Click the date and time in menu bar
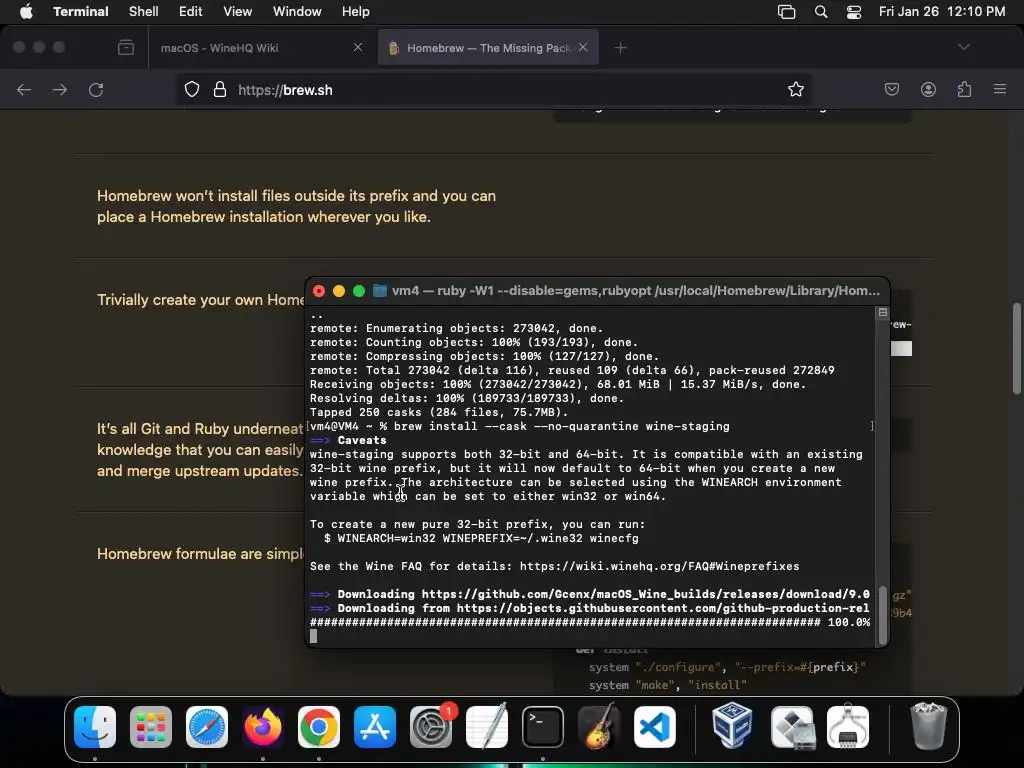The width and height of the screenshot is (1024, 768). (x=942, y=12)
